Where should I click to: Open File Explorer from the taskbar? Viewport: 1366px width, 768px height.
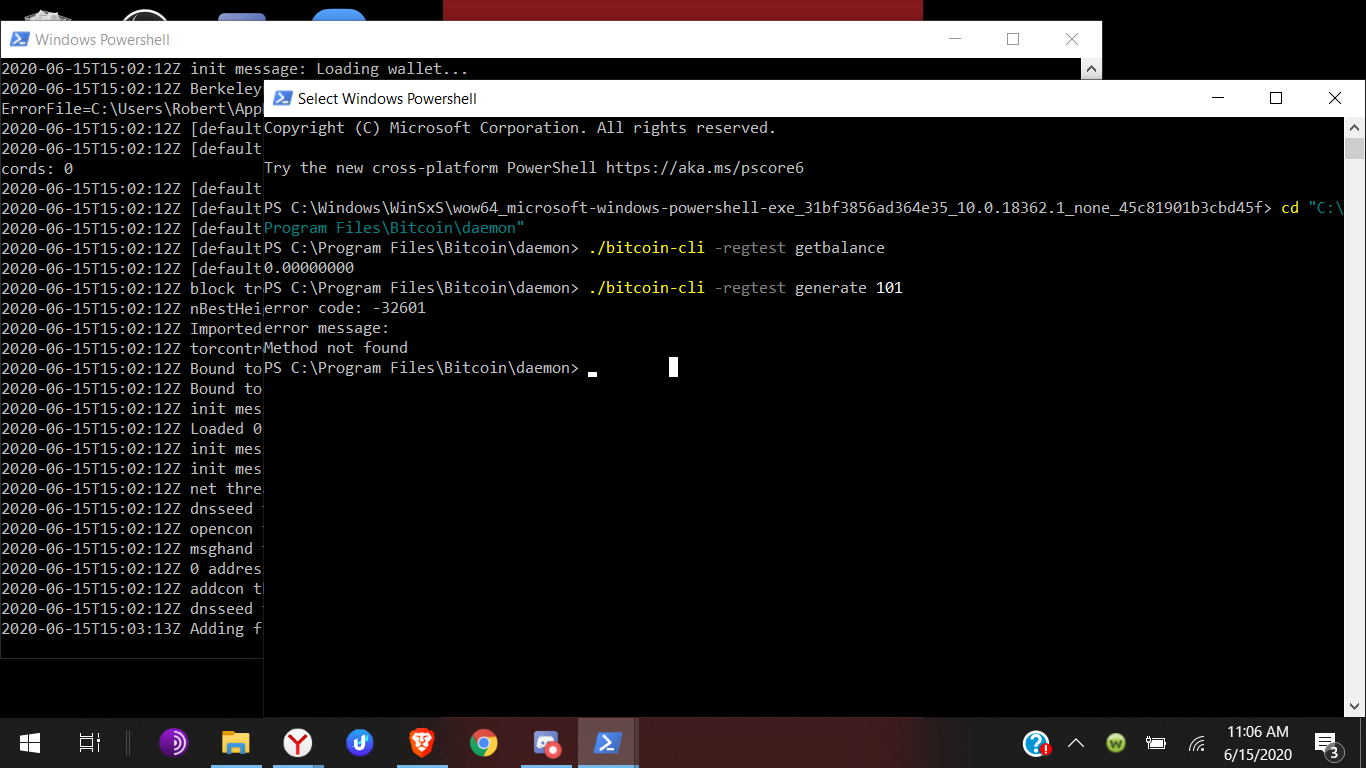(235, 743)
